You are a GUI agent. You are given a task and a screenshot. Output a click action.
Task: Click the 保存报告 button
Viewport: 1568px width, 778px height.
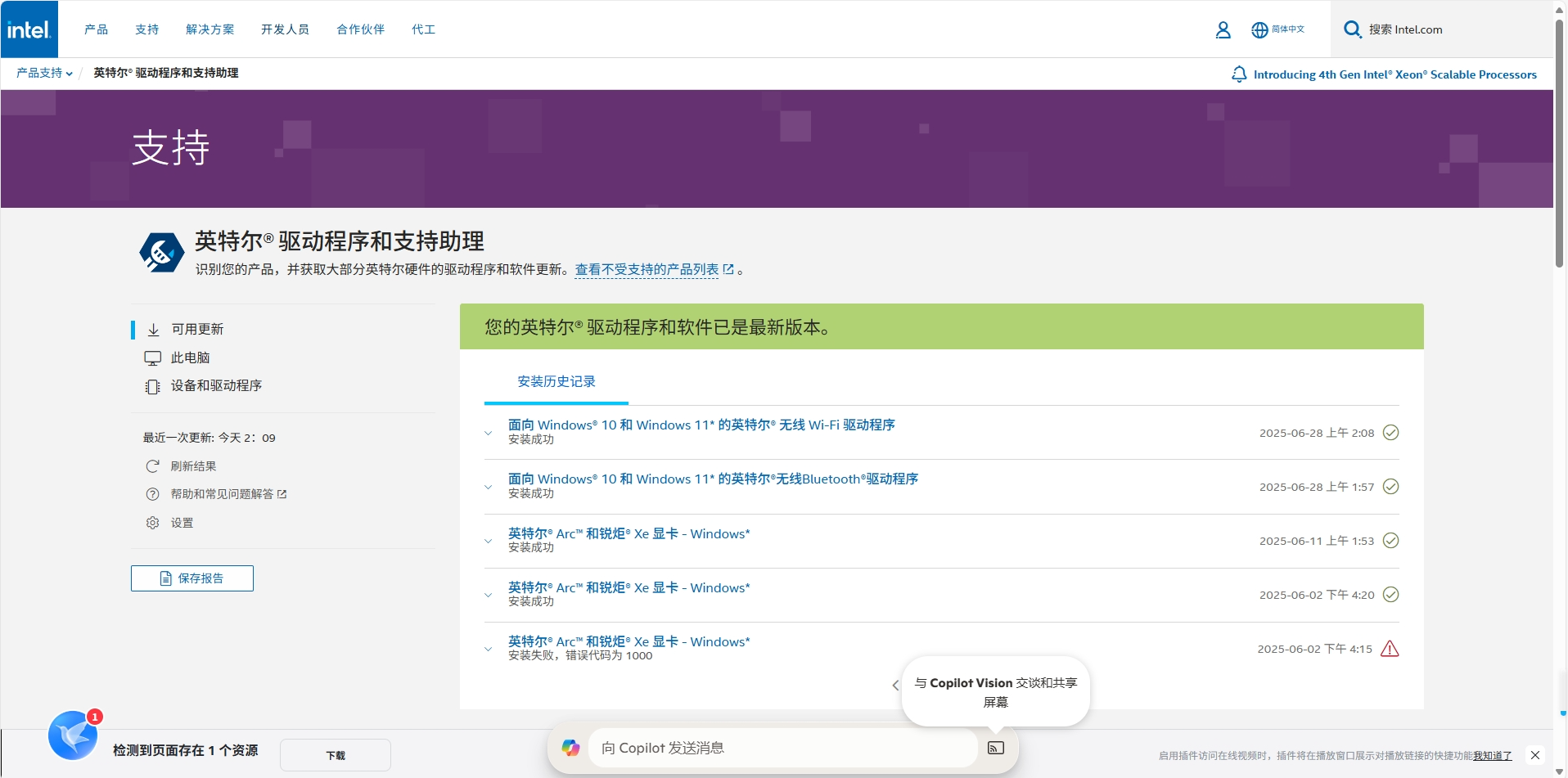[x=192, y=578]
